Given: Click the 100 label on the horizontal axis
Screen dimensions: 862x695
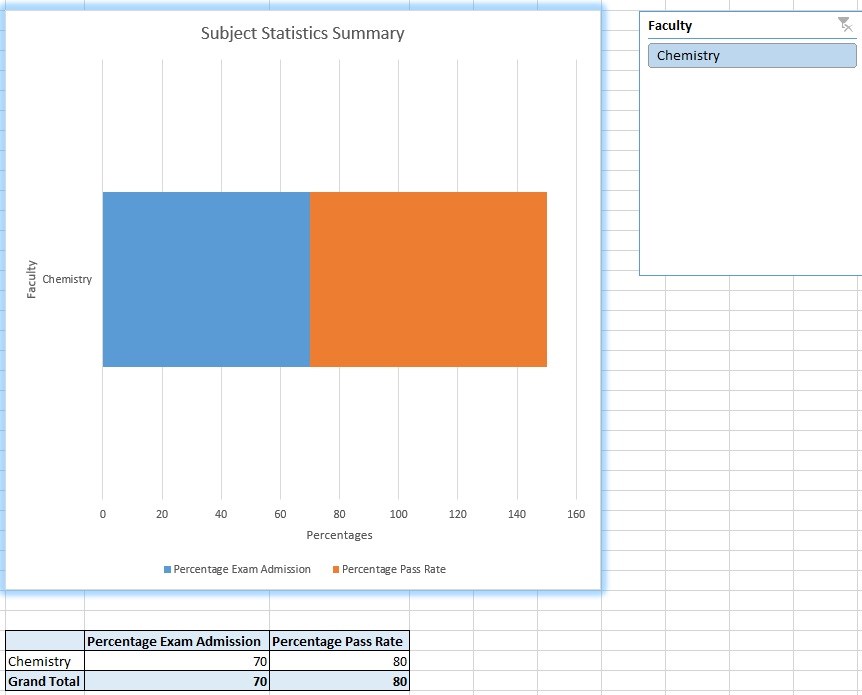Looking at the screenshot, I should (x=398, y=514).
